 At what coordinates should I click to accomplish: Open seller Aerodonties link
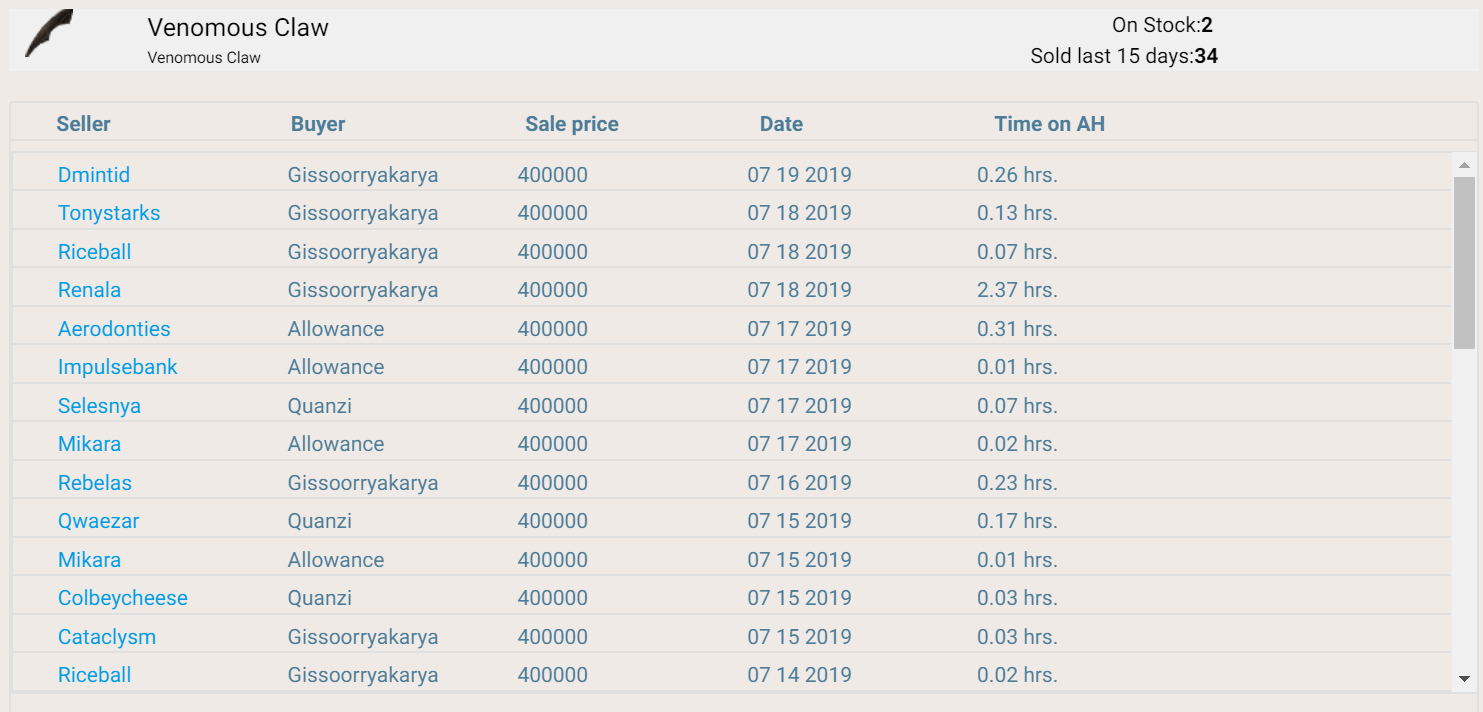[114, 329]
